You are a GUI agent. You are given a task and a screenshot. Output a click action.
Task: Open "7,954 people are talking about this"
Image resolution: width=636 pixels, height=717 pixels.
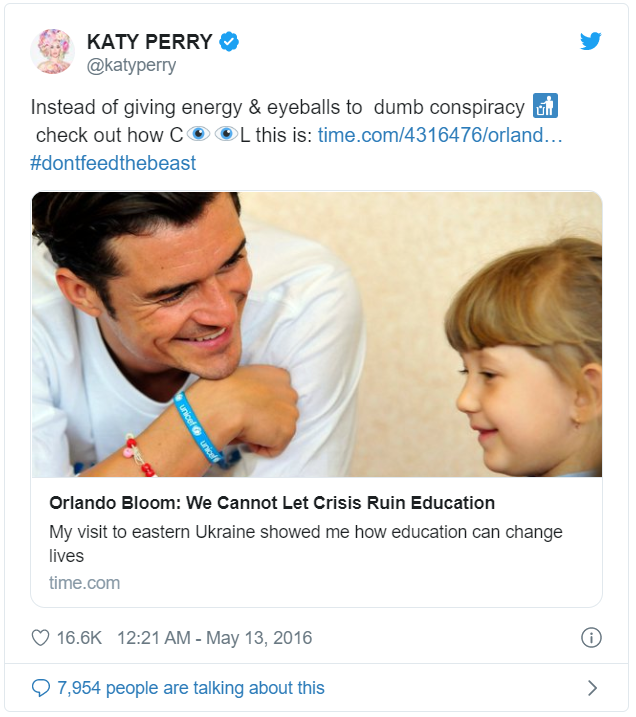[x=190, y=688]
